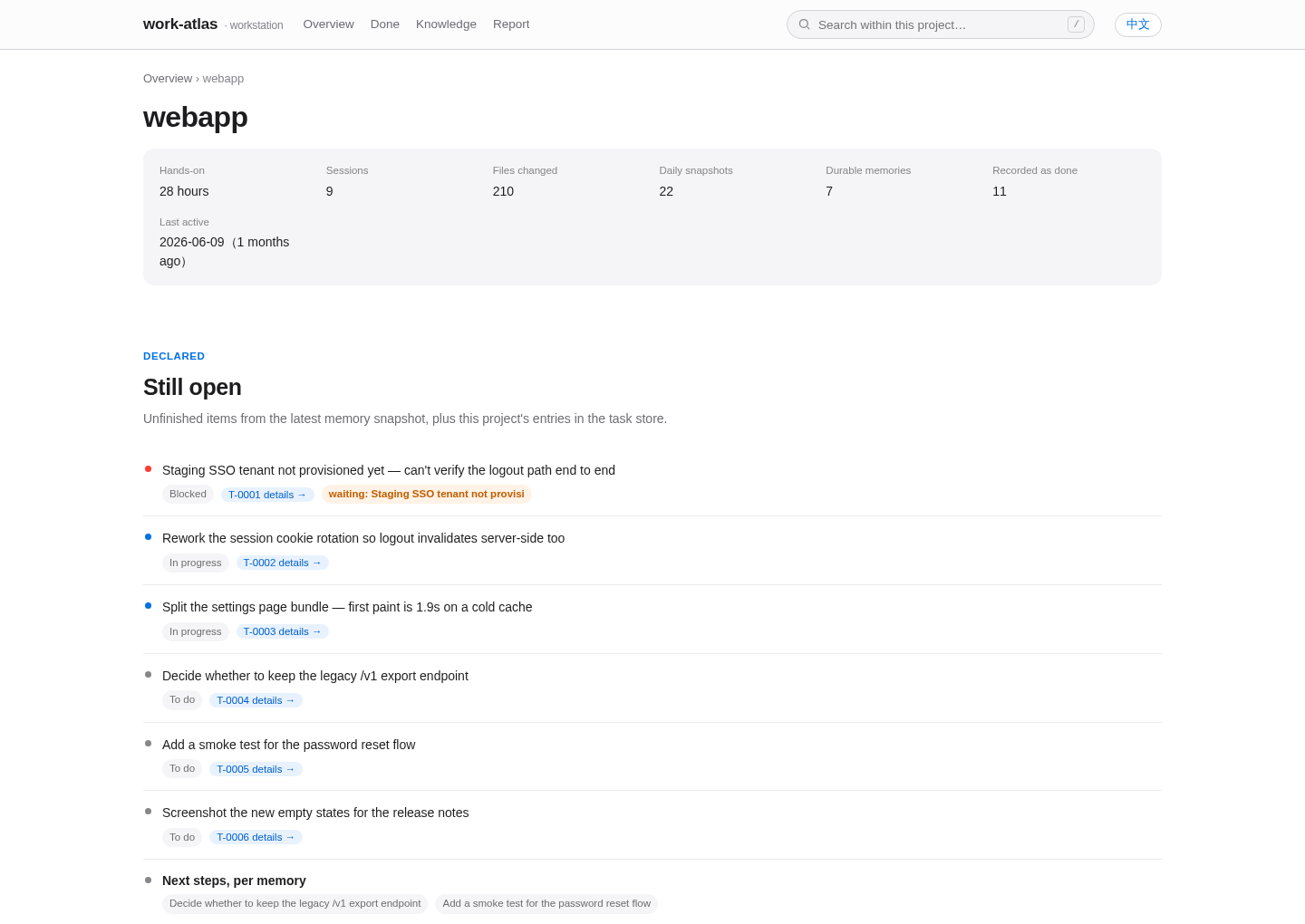This screenshot has width=1305, height=924.
Task: Click the Blocked status badge
Action: coord(188,494)
